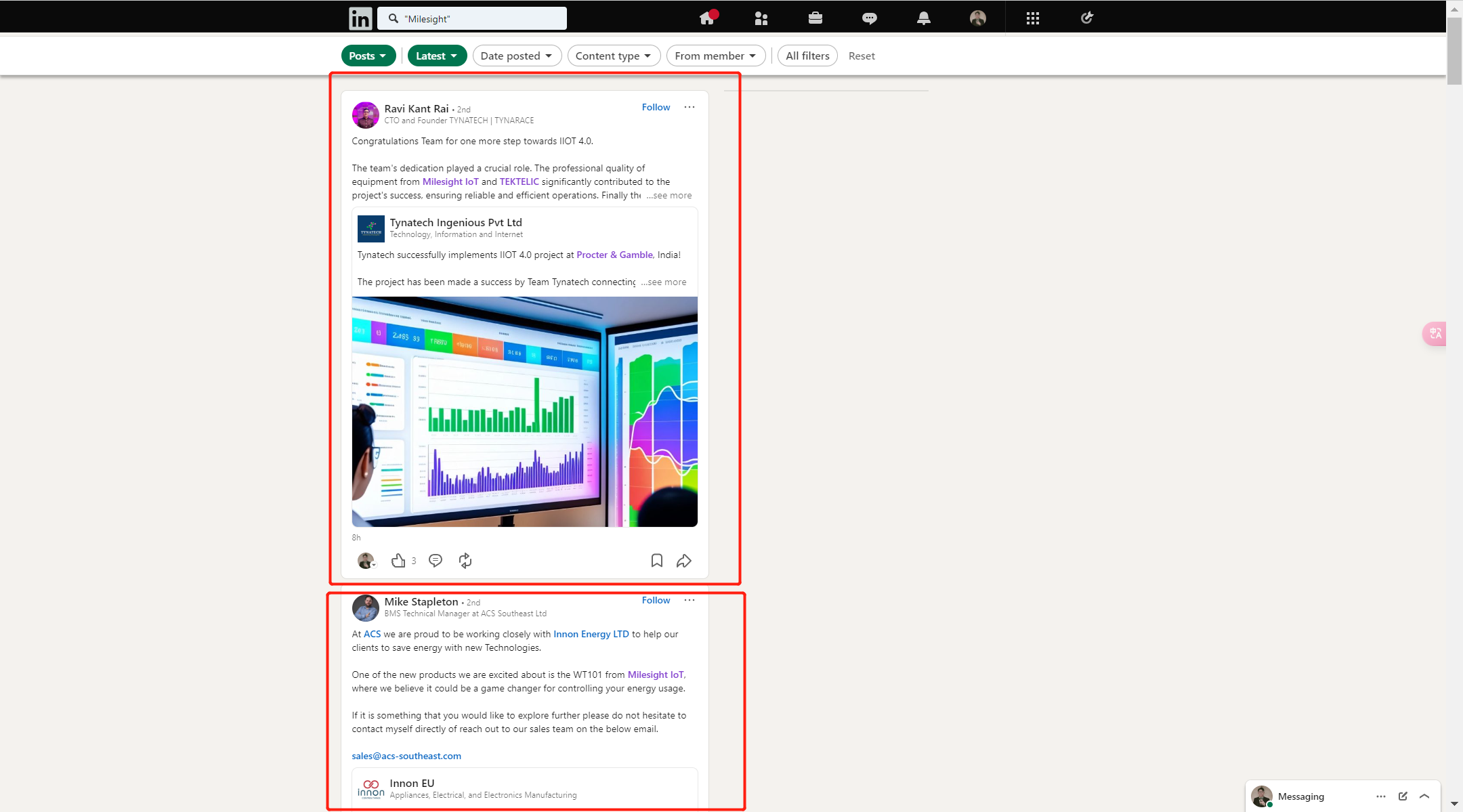Open the Jobs briefcase icon

tap(815, 18)
